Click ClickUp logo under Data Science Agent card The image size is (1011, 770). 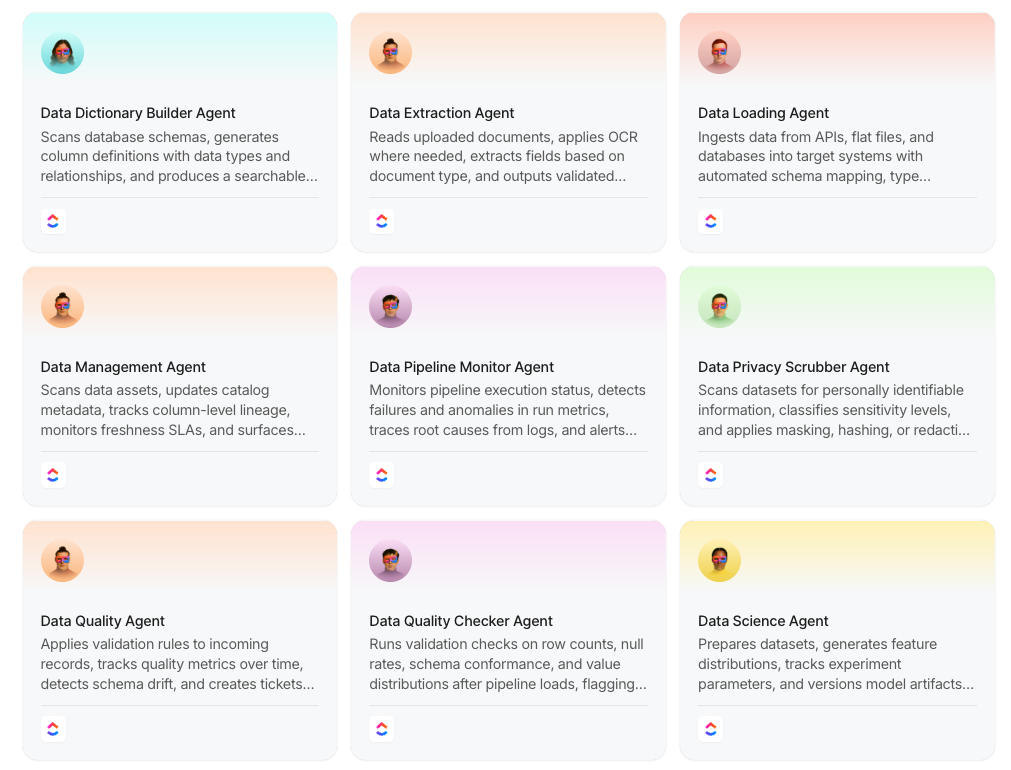[x=711, y=729]
